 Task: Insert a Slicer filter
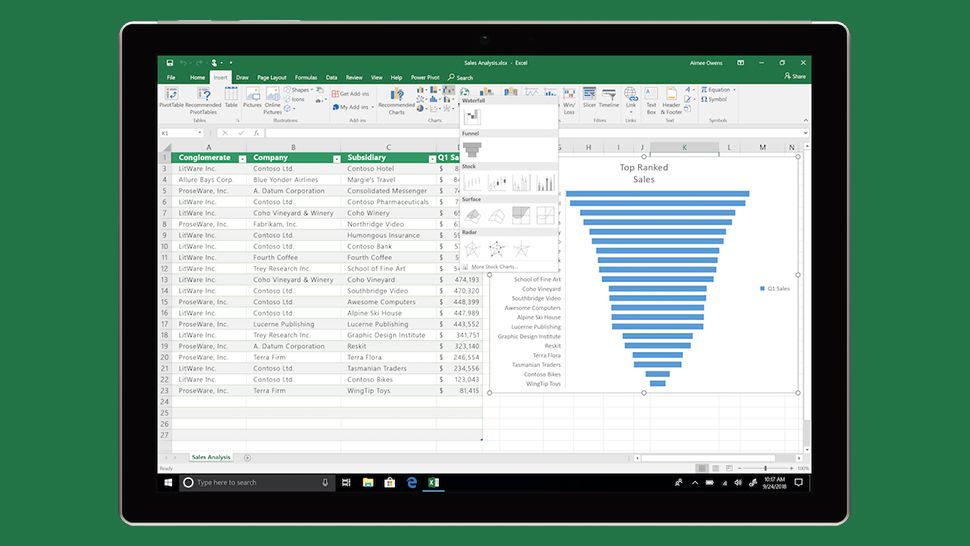(x=589, y=98)
